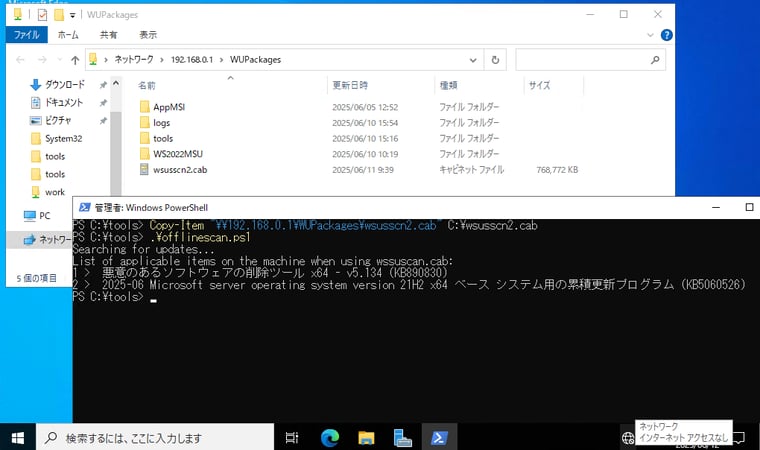
Task: Sort by 種類 column header
Action: click(x=448, y=85)
